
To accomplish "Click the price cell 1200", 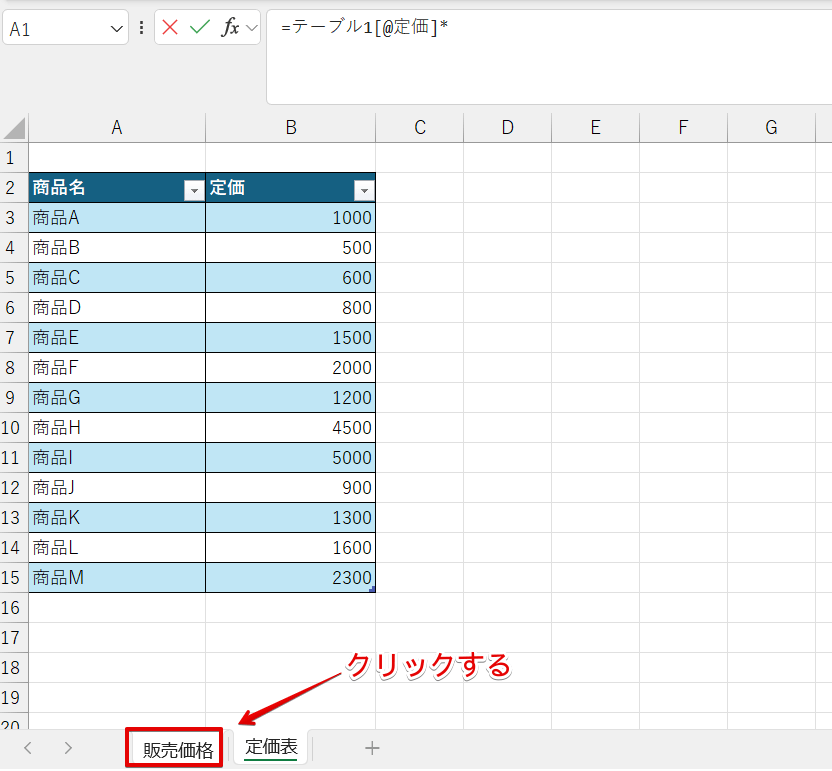I will point(291,398).
